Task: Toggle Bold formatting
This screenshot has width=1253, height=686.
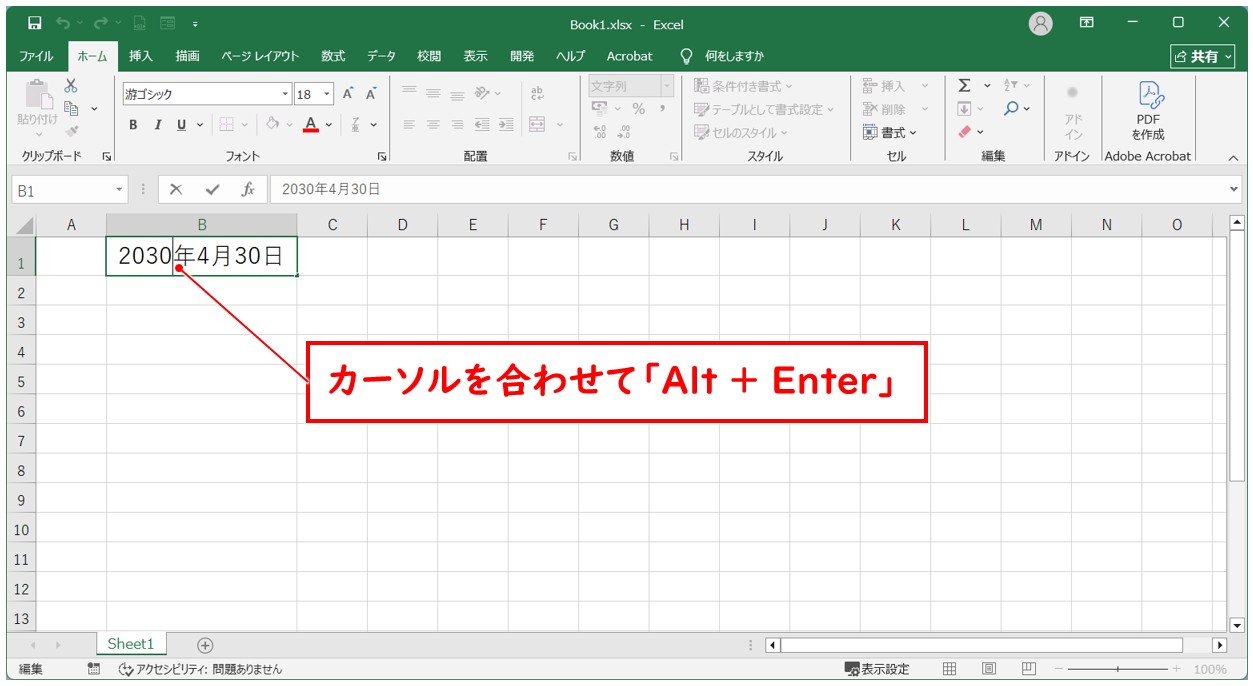Action: coord(133,125)
